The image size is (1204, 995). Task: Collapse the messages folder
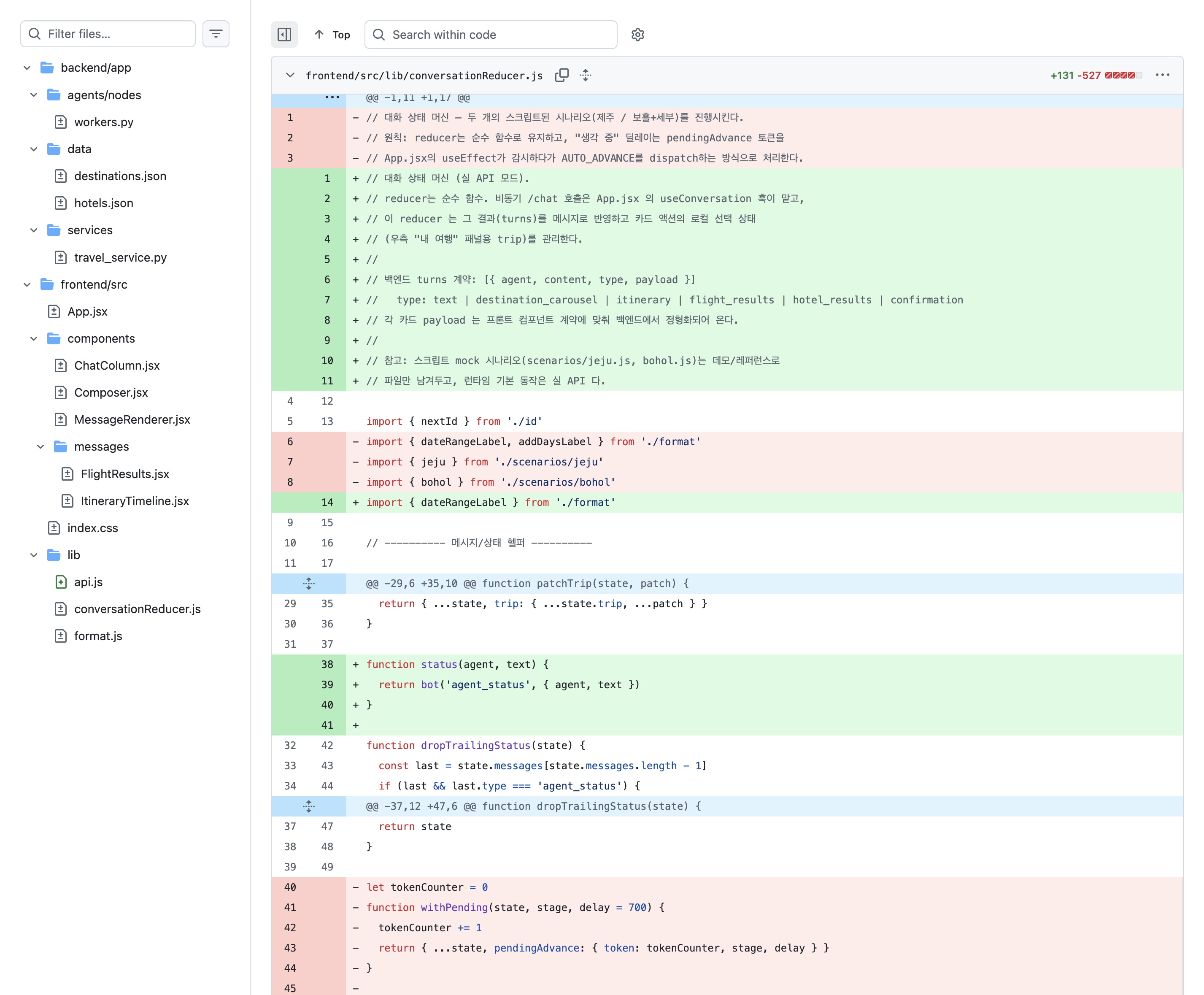coord(40,446)
